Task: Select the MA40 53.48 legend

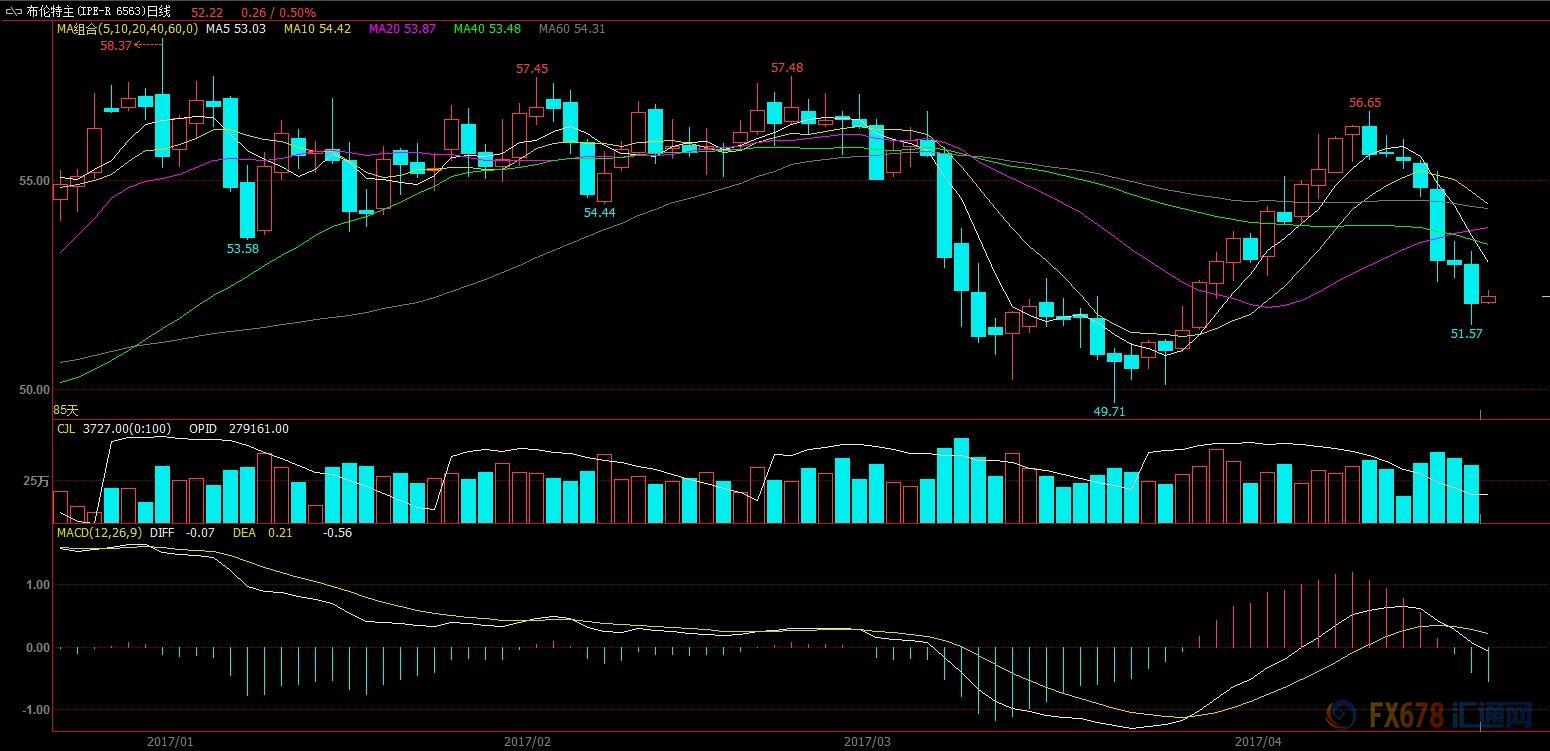Action: coord(487,29)
